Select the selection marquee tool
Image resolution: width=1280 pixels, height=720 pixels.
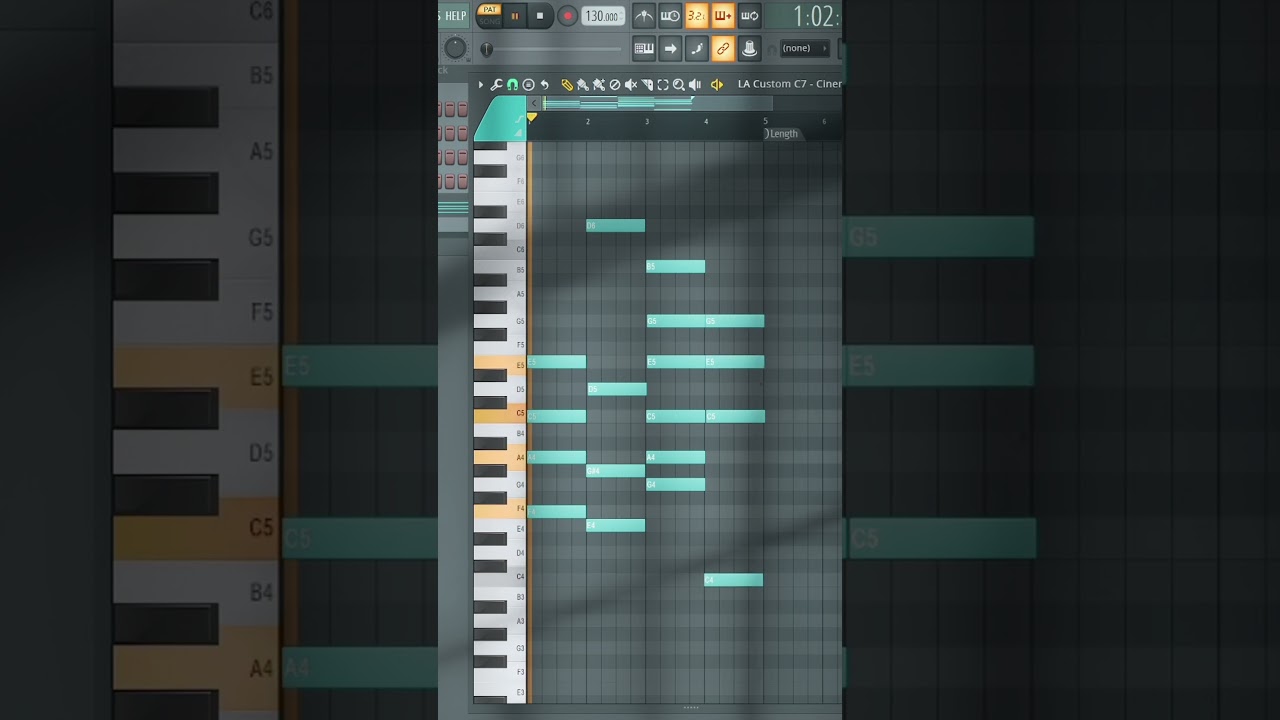pyautogui.click(x=663, y=85)
